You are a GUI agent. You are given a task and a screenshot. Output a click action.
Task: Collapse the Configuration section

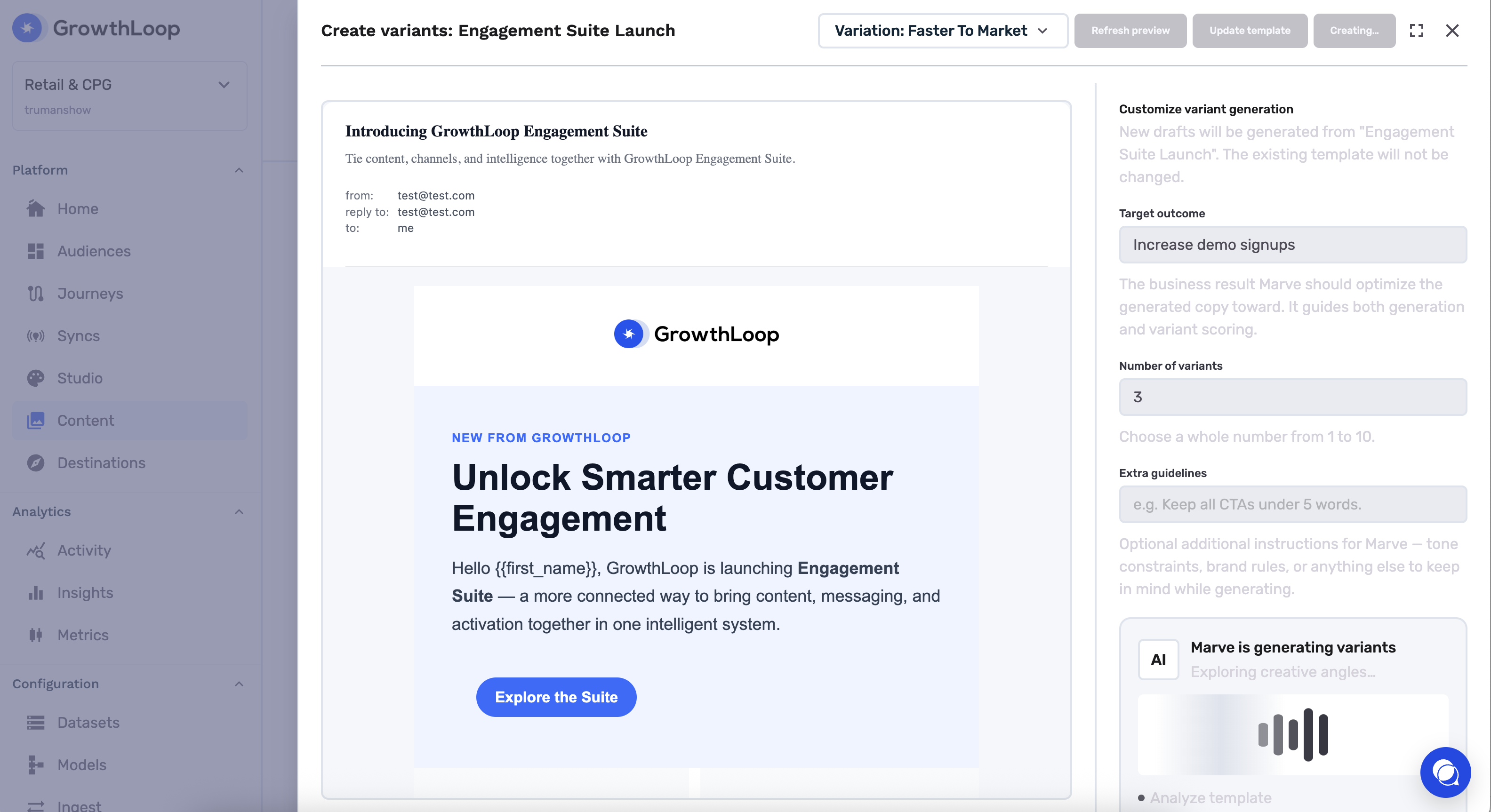239,684
